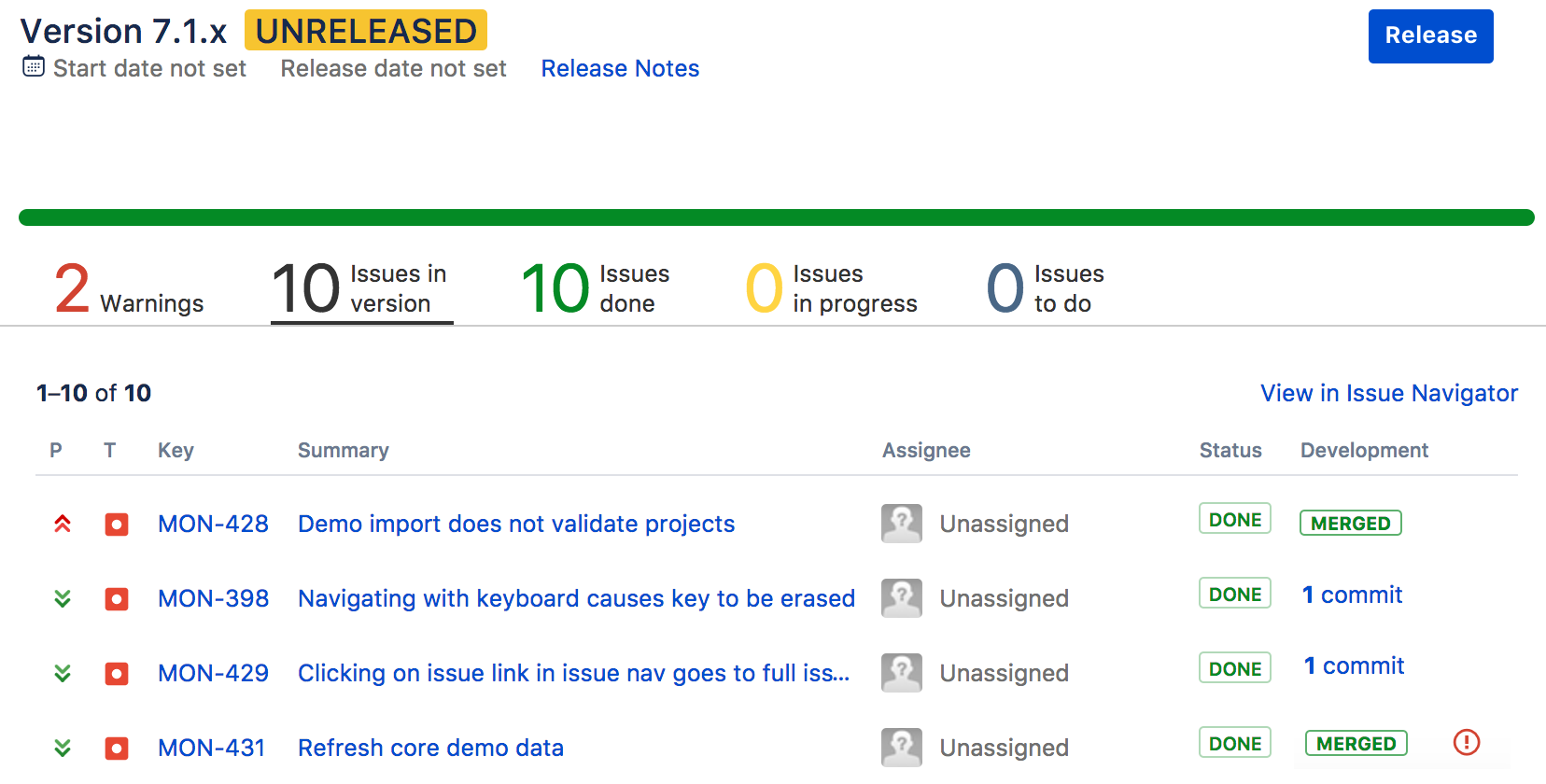This screenshot has width=1546, height=784.
Task: Open issue key MON-428
Action: tap(213, 524)
